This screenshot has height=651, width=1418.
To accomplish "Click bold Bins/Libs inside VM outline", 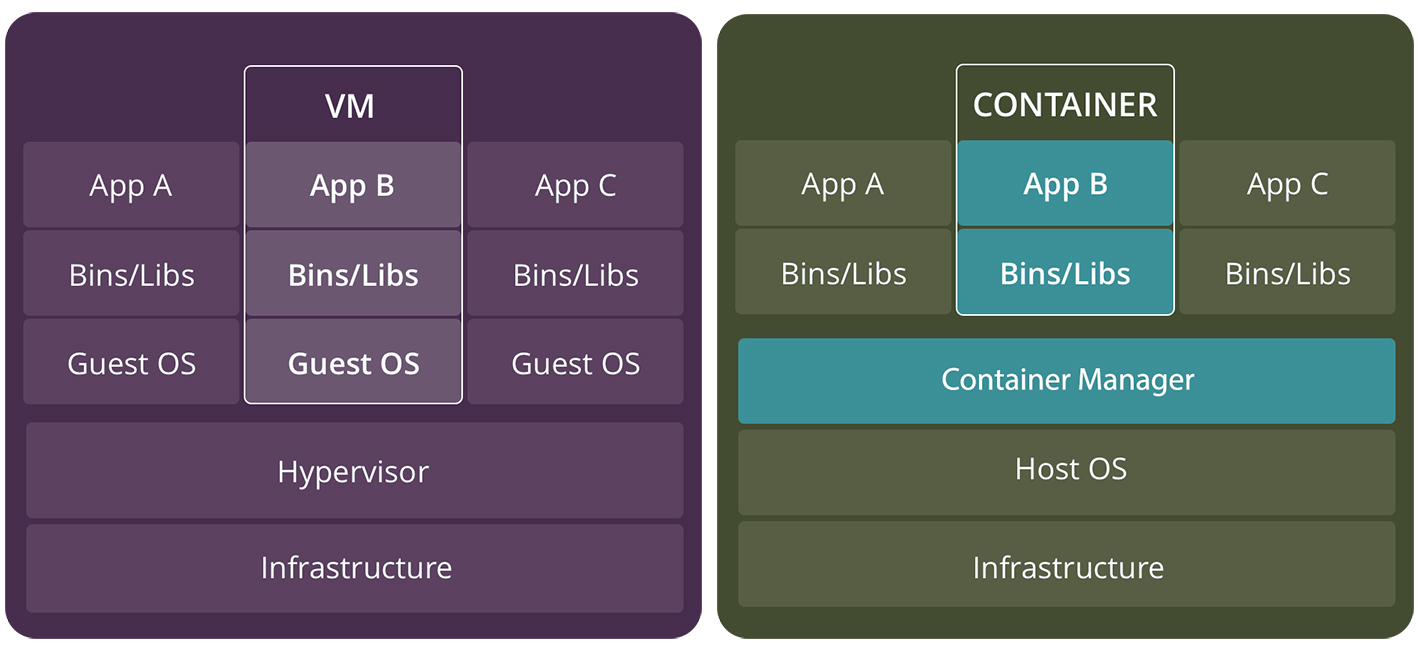I will pyautogui.click(x=352, y=275).
